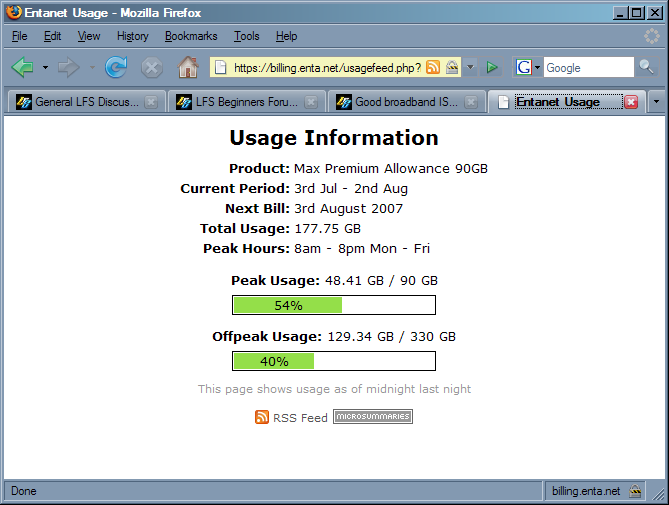Click the orange RSS icon beside RSS Feed
This screenshot has height=505, width=669.
[262, 417]
